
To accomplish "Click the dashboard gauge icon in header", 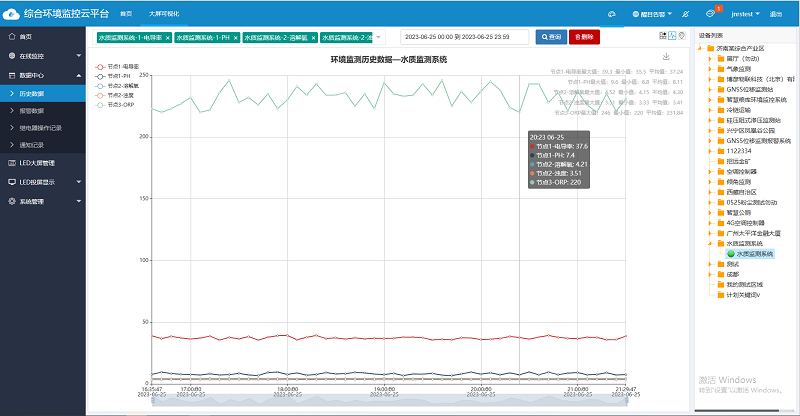I will click(x=611, y=15).
